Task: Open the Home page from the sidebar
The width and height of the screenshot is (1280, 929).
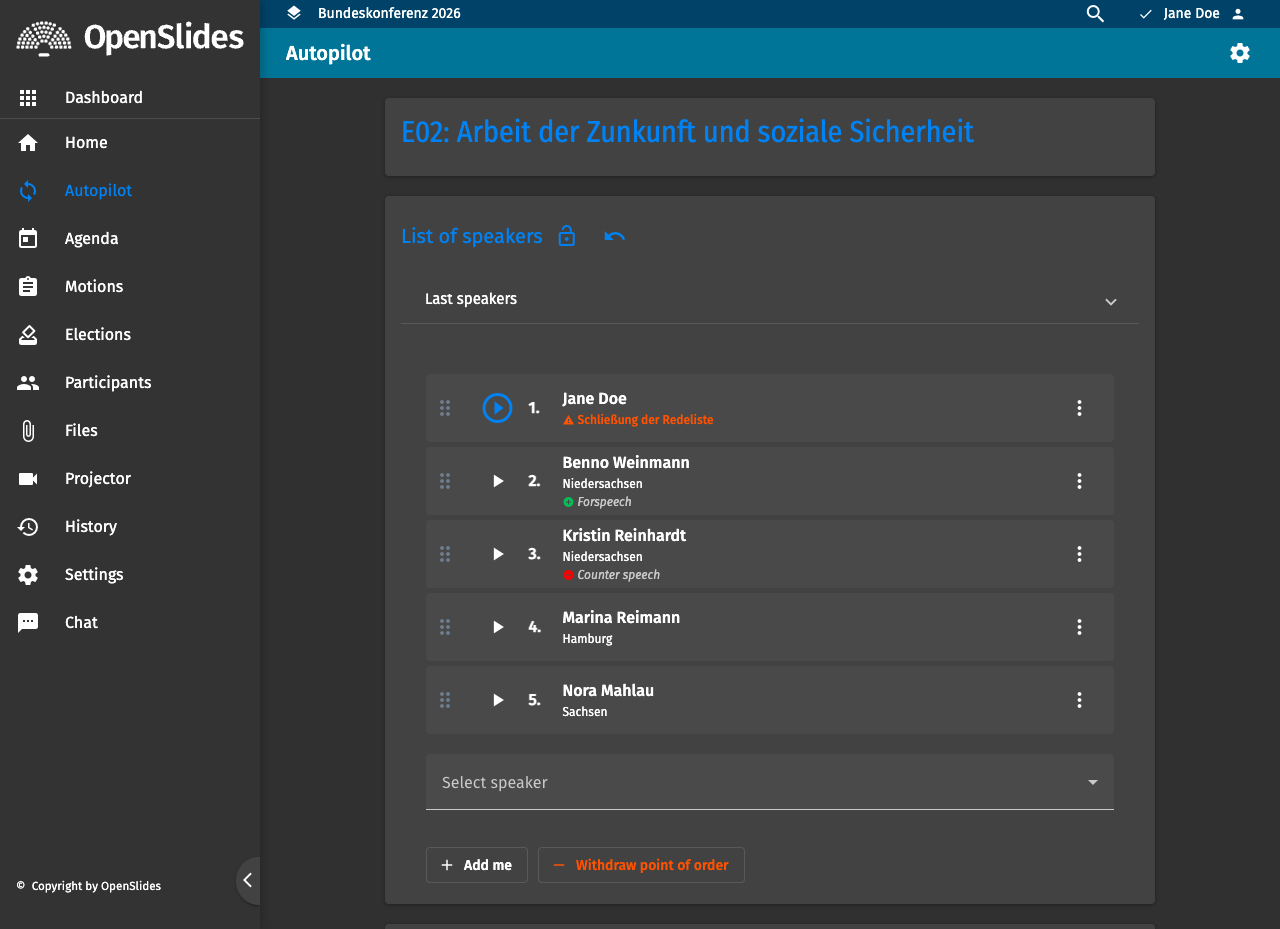Action: pos(130,143)
